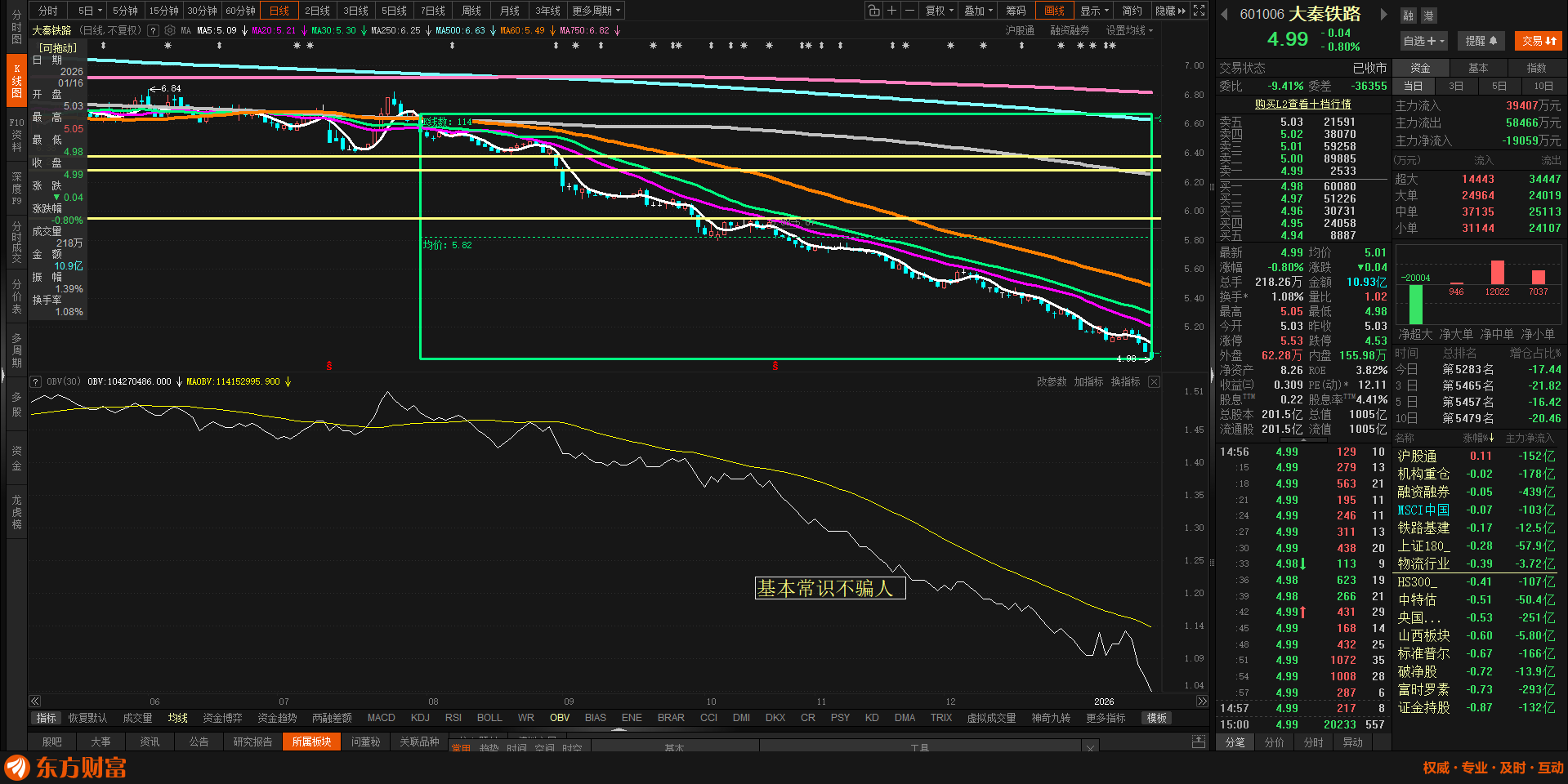The image size is (1568, 784).
Task: Open 基本 tab in right panel
Action: pos(1478,68)
